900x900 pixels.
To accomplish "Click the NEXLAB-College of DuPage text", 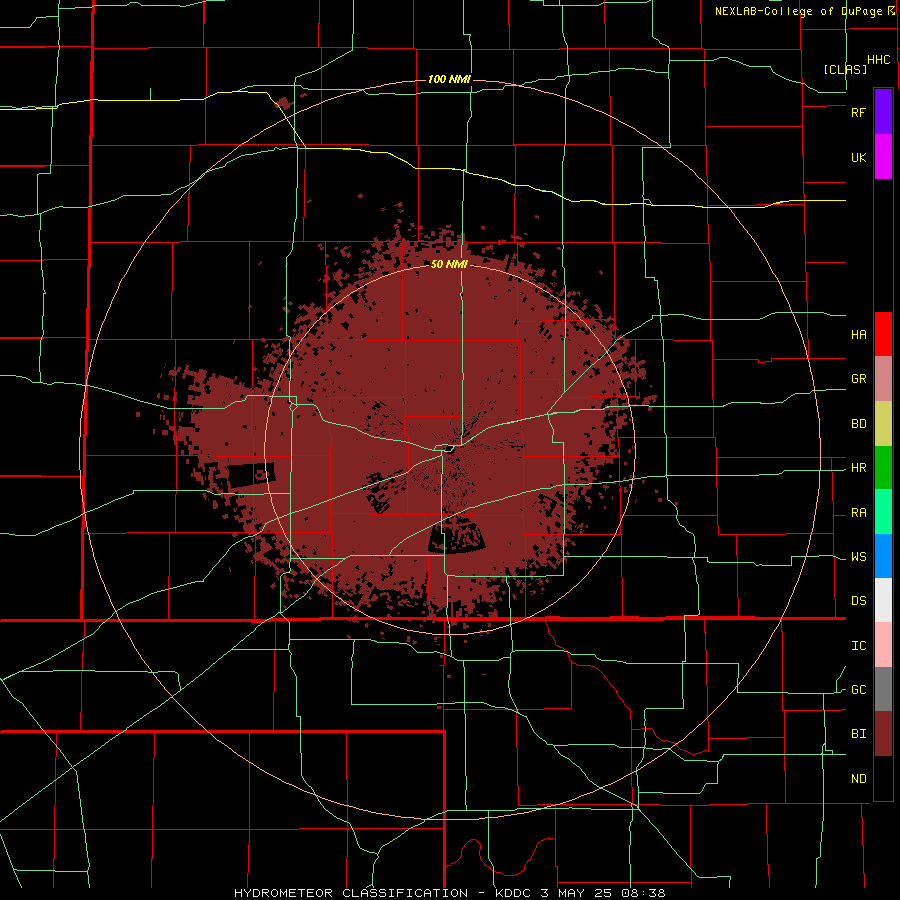I will click(x=800, y=11).
